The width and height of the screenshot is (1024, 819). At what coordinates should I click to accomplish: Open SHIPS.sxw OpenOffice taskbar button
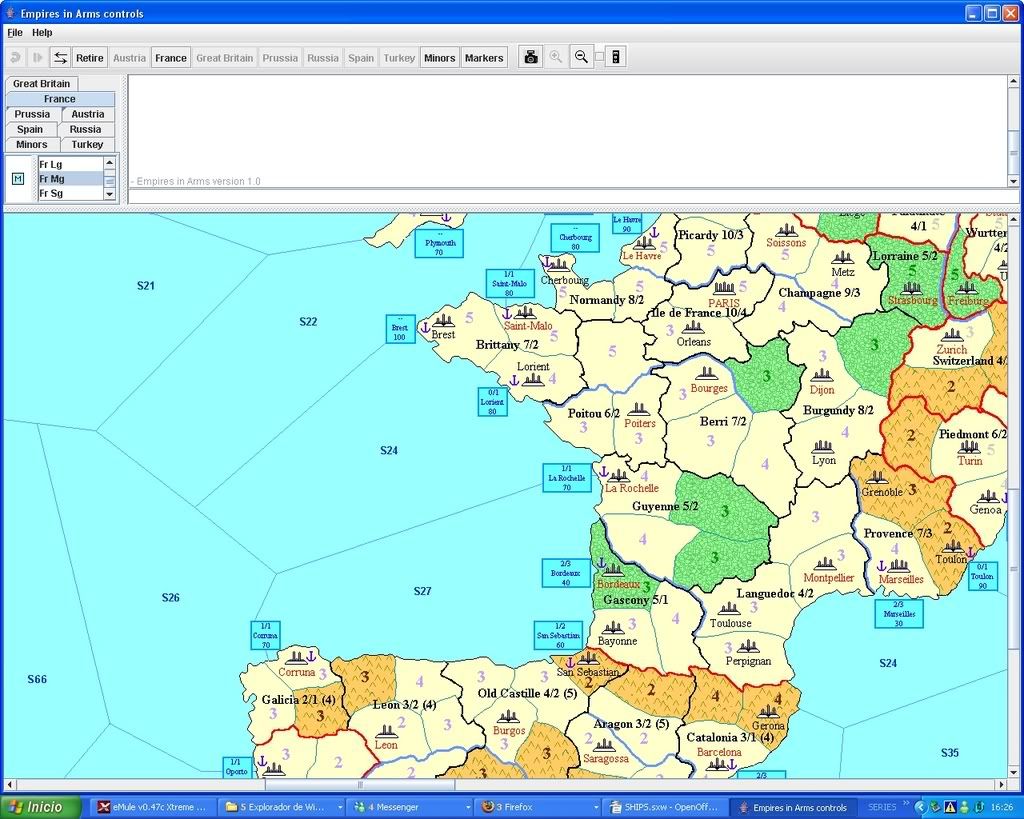coord(663,807)
